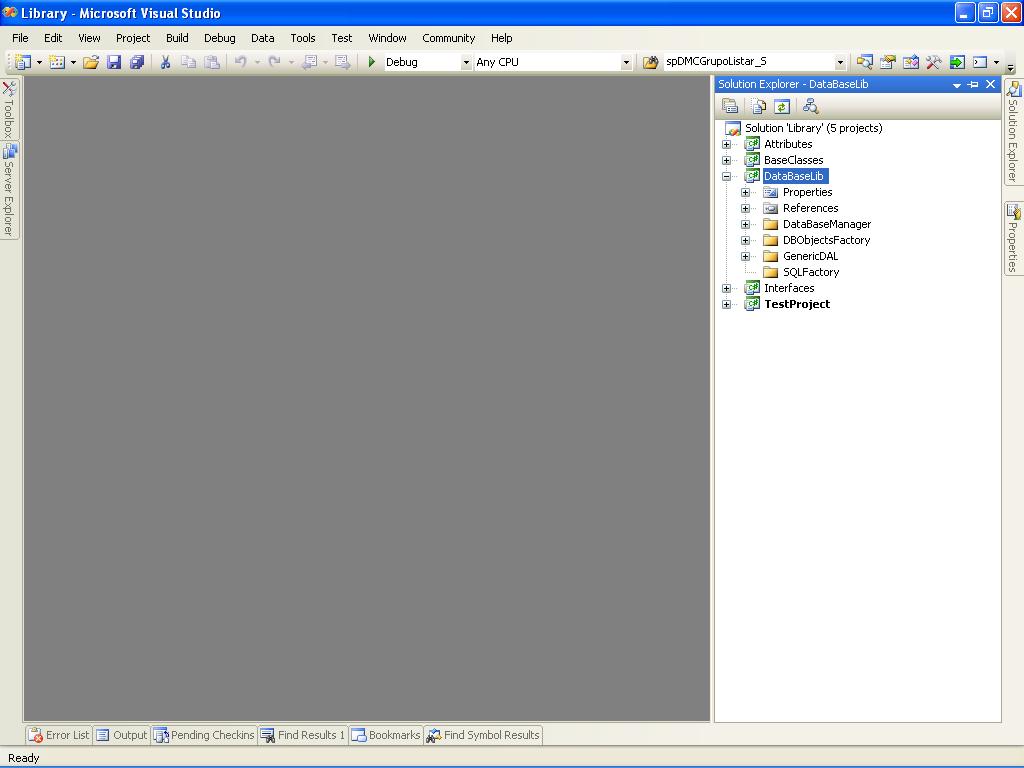Click the Save floppy disk icon

point(114,62)
